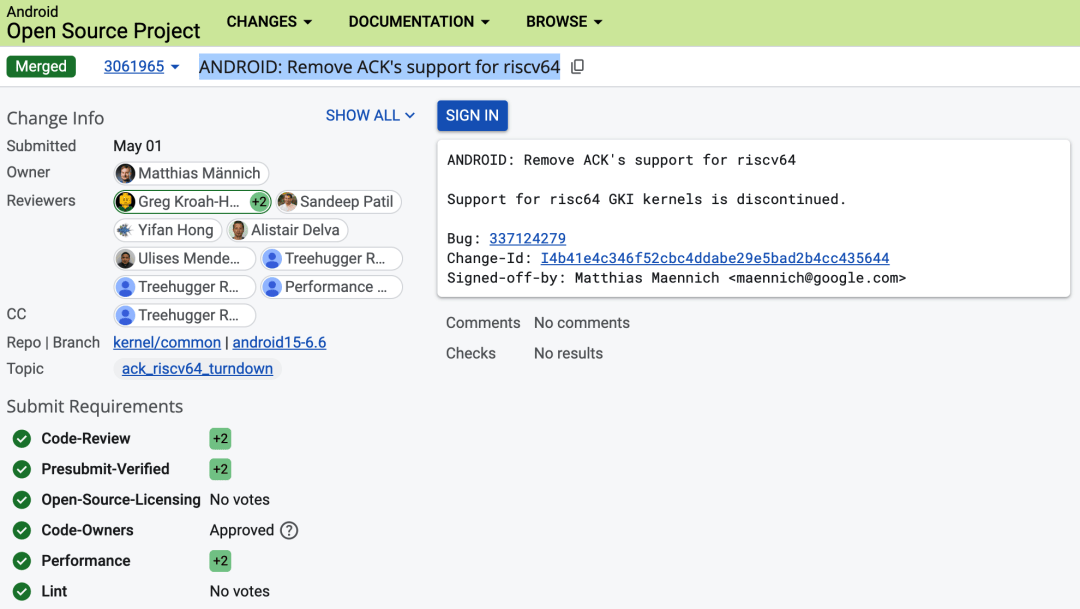The height and width of the screenshot is (609, 1080).
Task: Click the SIGN IN button
Action: pos(472,116)
